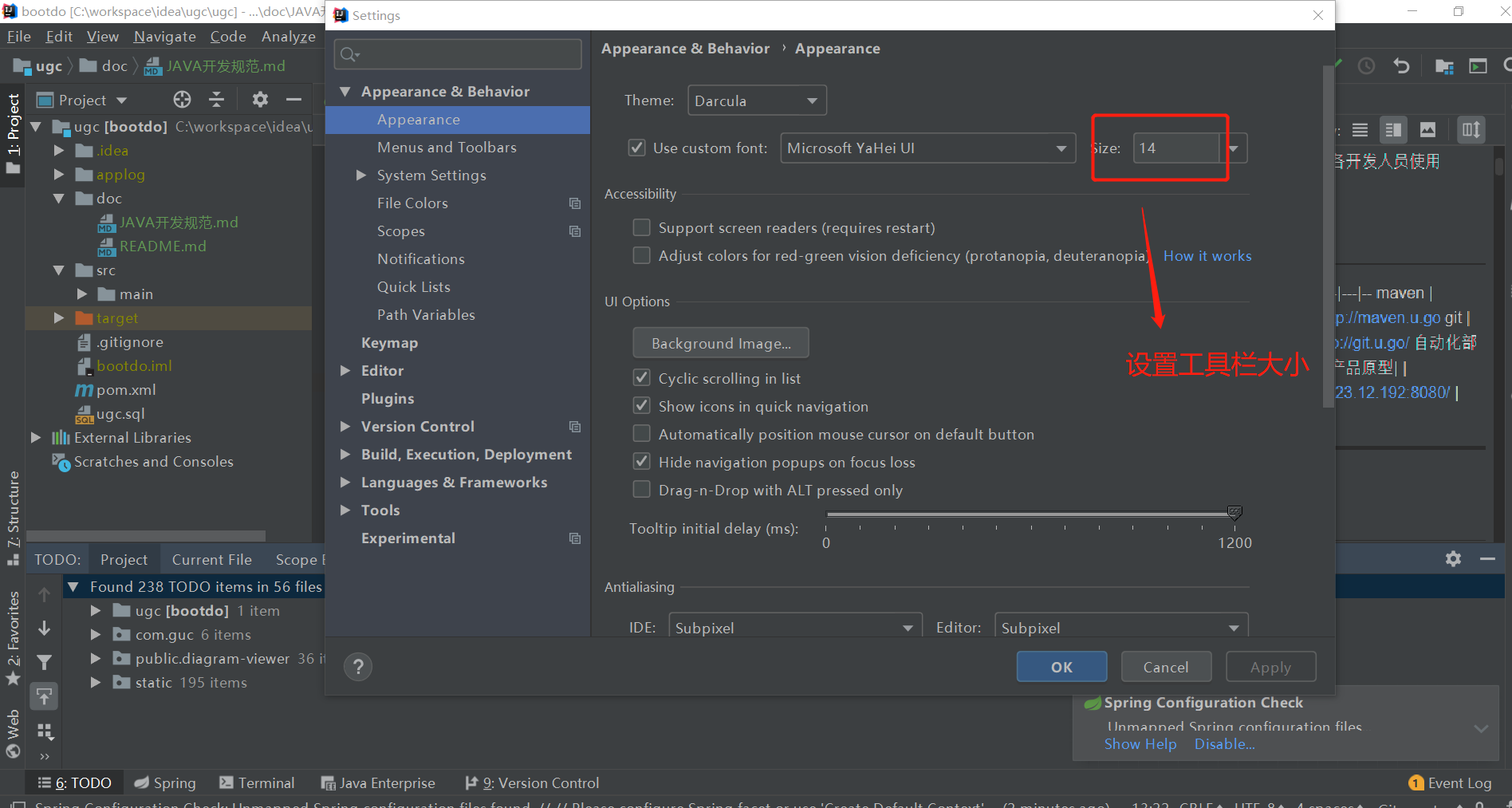The image size is (1512, 808).
Task: Click the font Size value field
Action: click(x=1176, y=148)
